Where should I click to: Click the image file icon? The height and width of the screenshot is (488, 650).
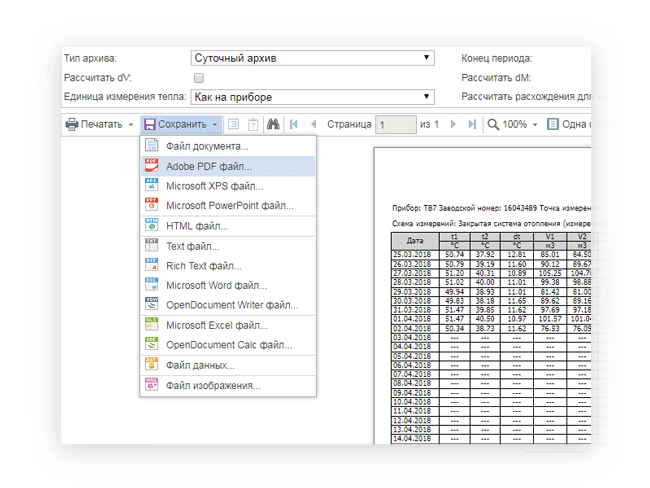pos(151,384)
